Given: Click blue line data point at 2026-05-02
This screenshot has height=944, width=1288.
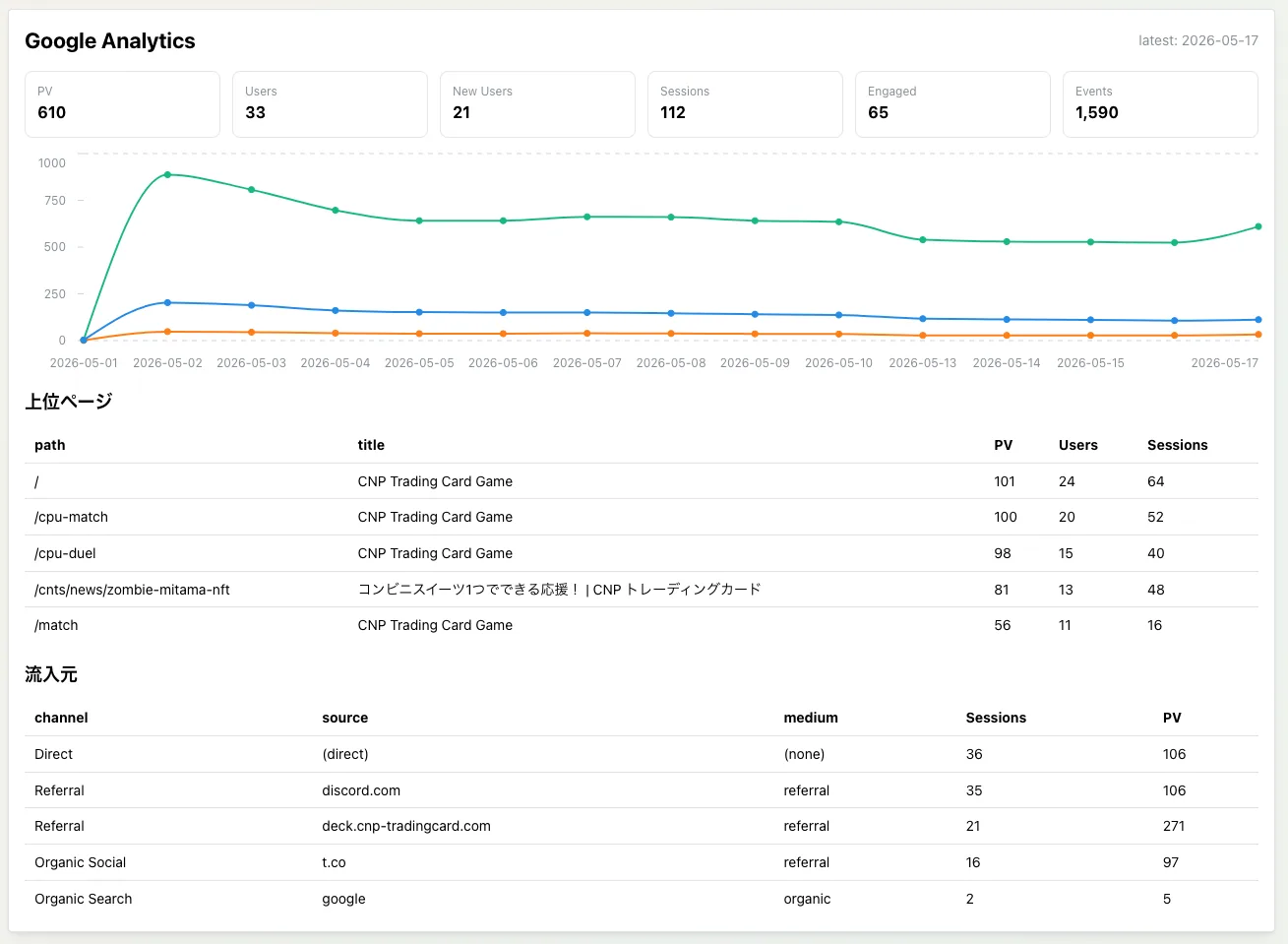Looking at the screenshot, I should pyautogui.click(x=167, y=302).
